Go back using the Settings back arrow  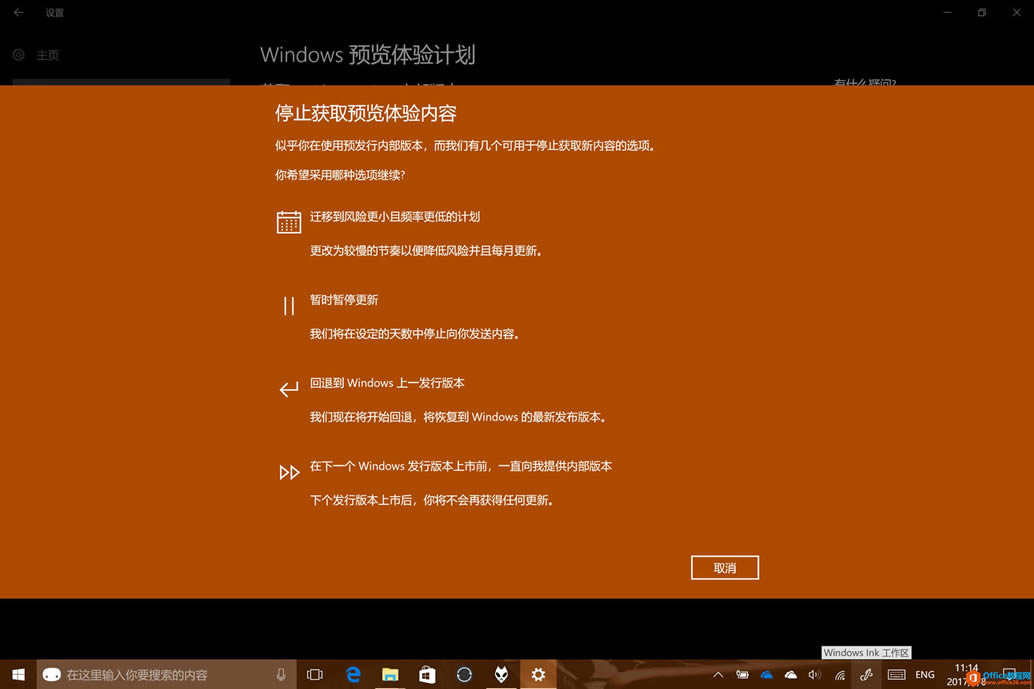18,13
